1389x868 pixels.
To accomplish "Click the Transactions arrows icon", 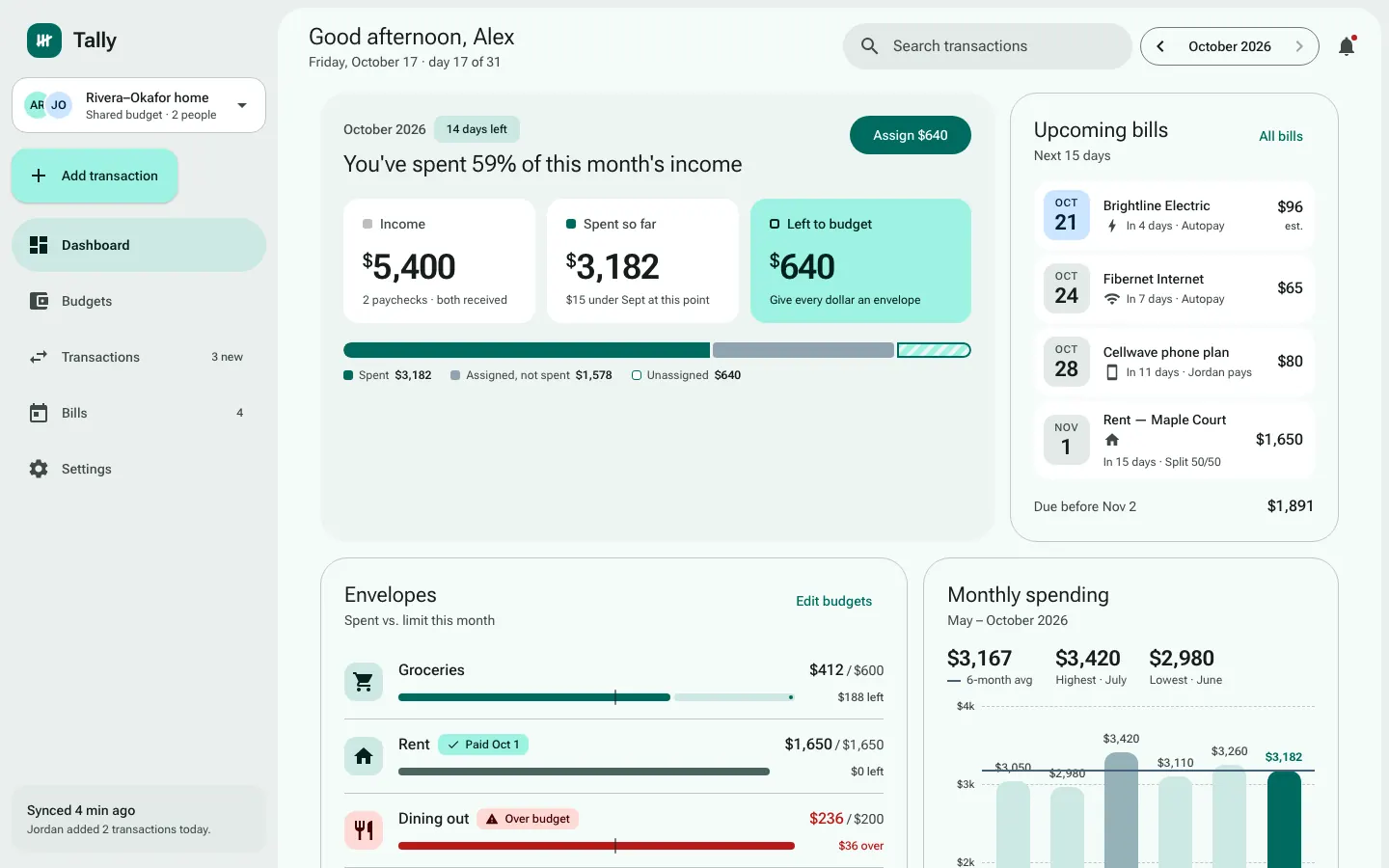I will pos(39,357).
